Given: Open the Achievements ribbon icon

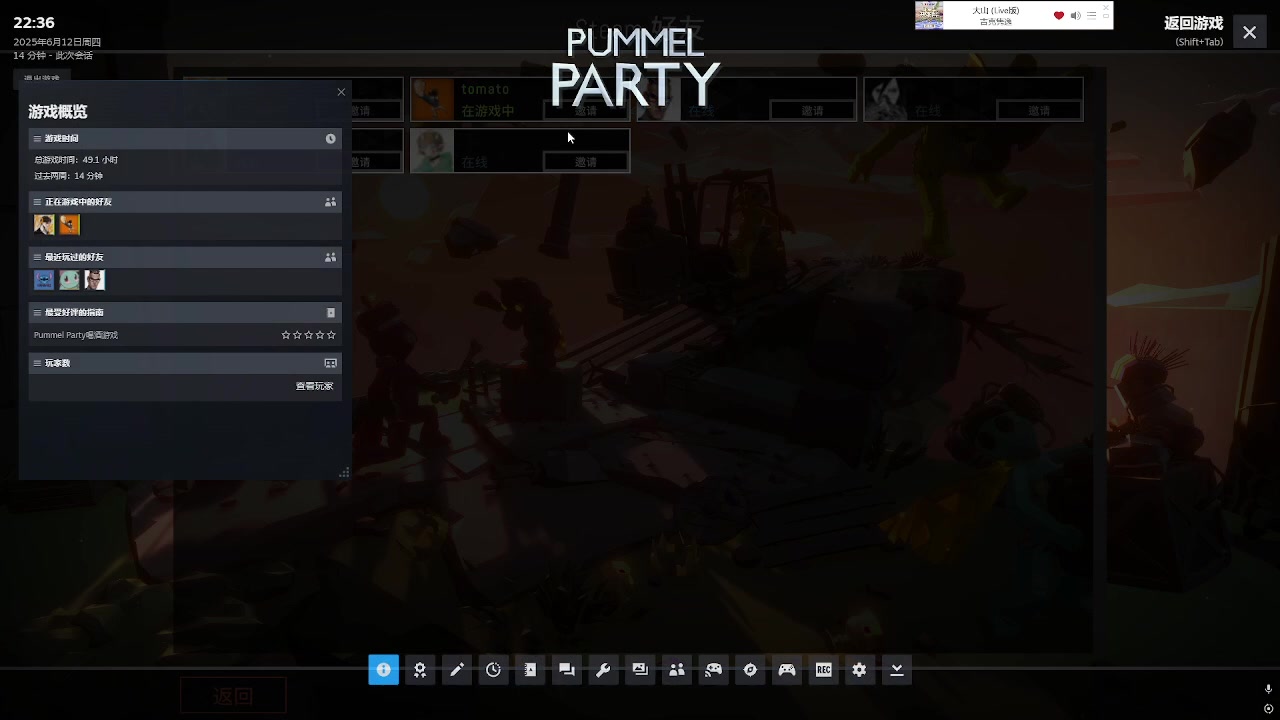Looking at the screenshot, I should tap(420, 670).
